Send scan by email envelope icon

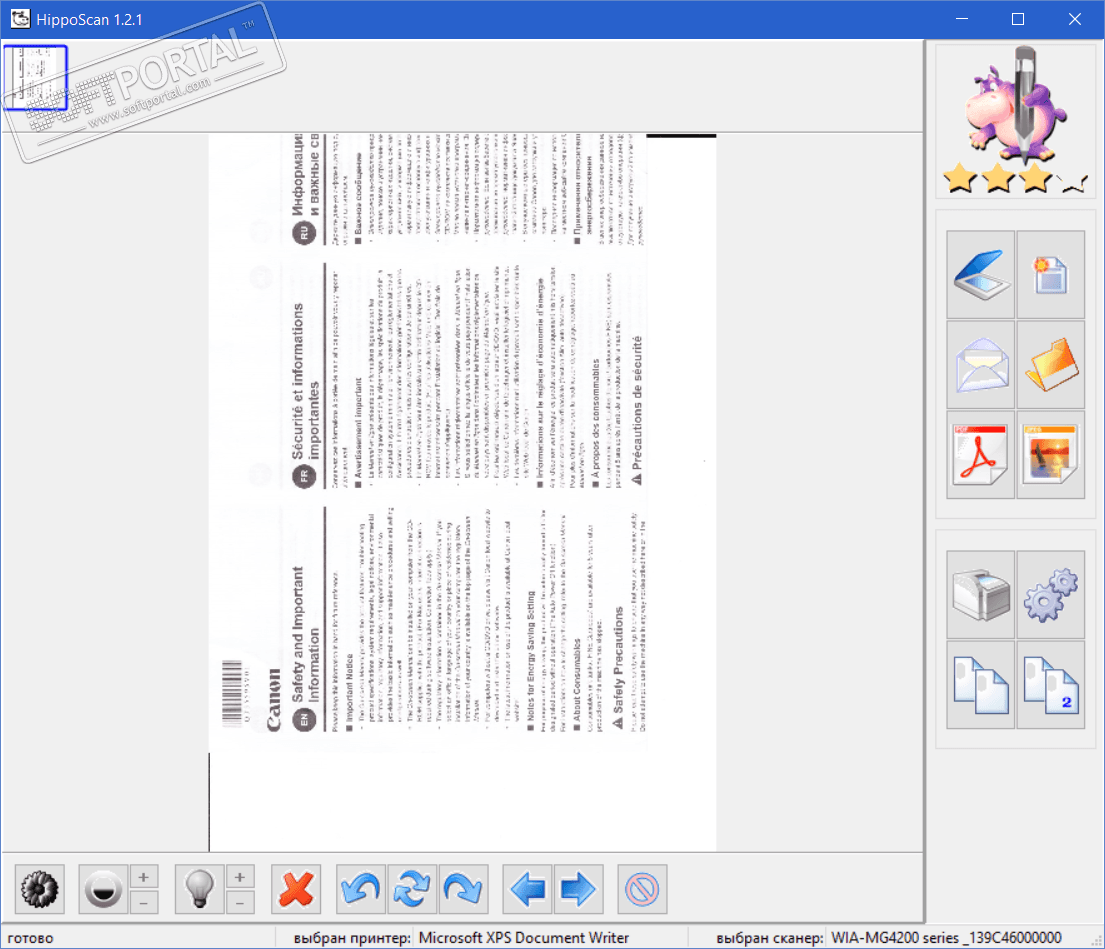pos(980,364)
